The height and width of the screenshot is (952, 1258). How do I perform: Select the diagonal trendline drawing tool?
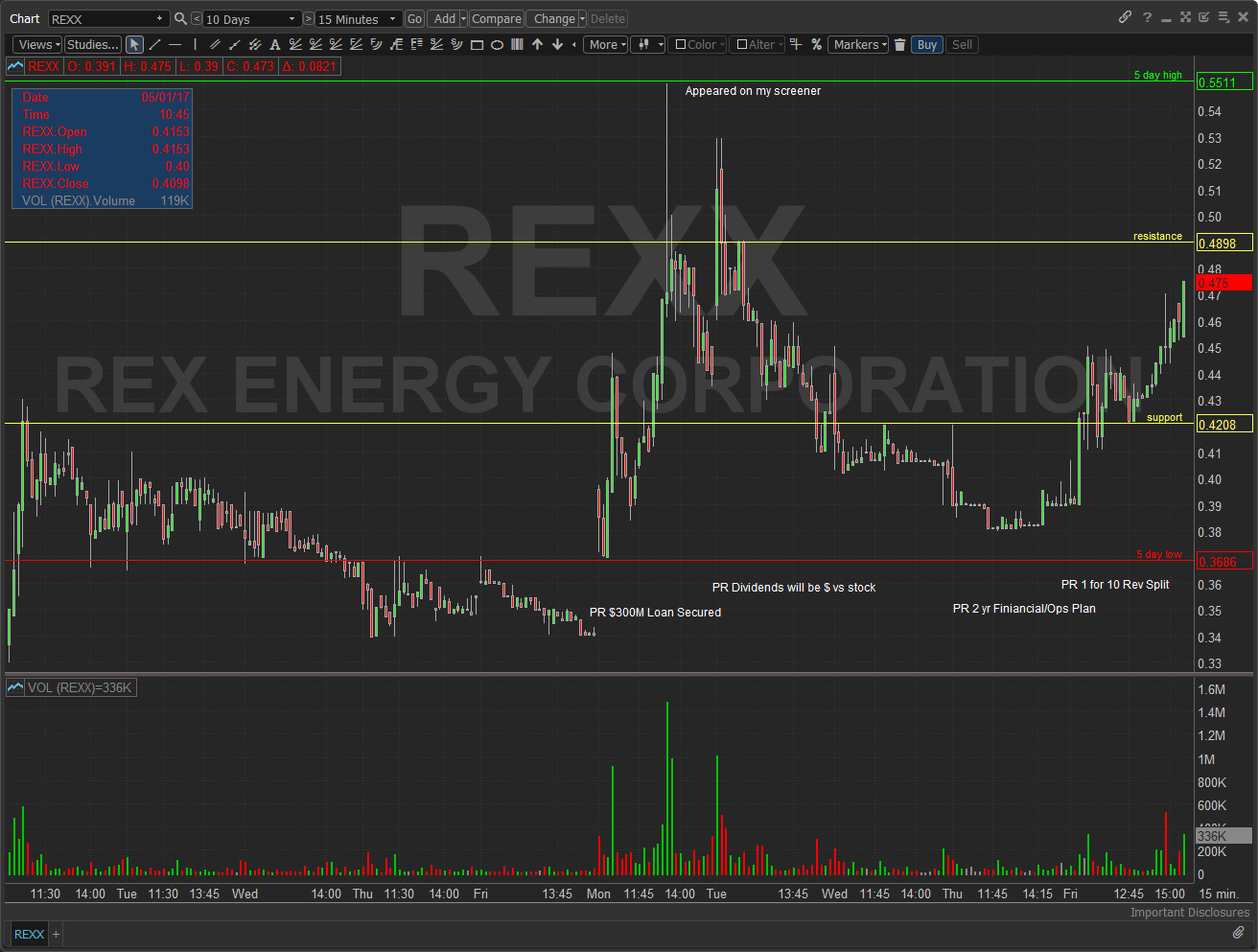154,44
